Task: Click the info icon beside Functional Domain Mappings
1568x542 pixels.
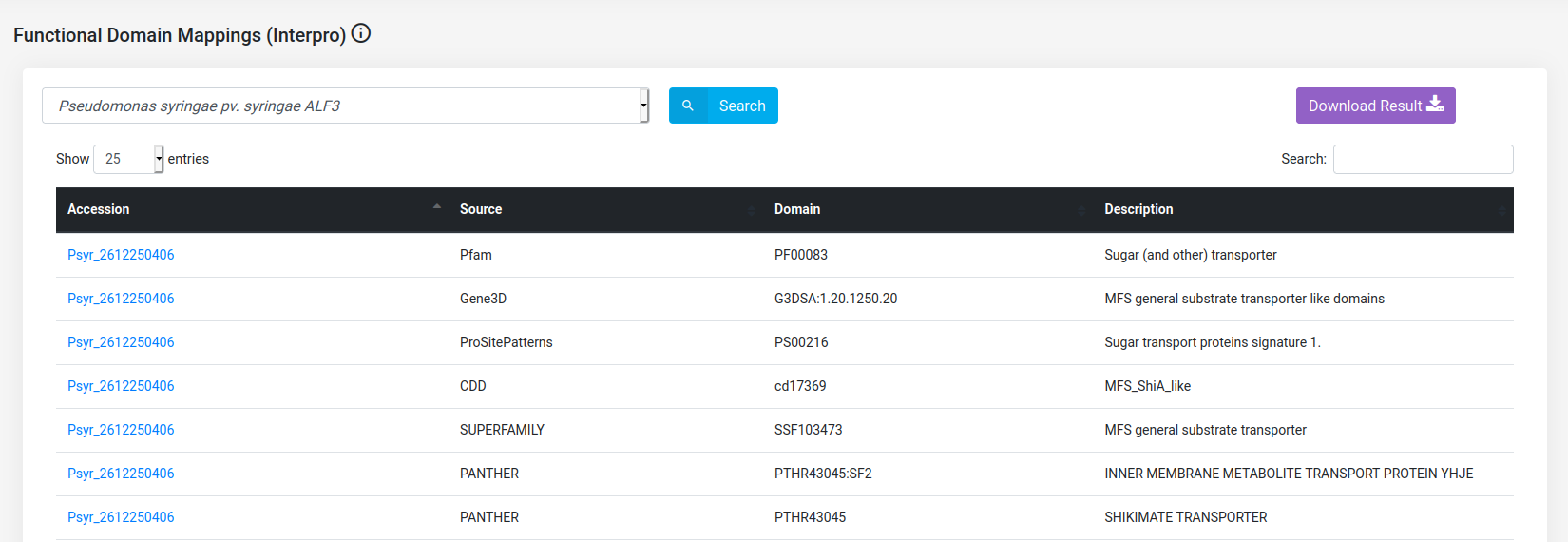Action: pyautogui.click(x=361, y=33)
